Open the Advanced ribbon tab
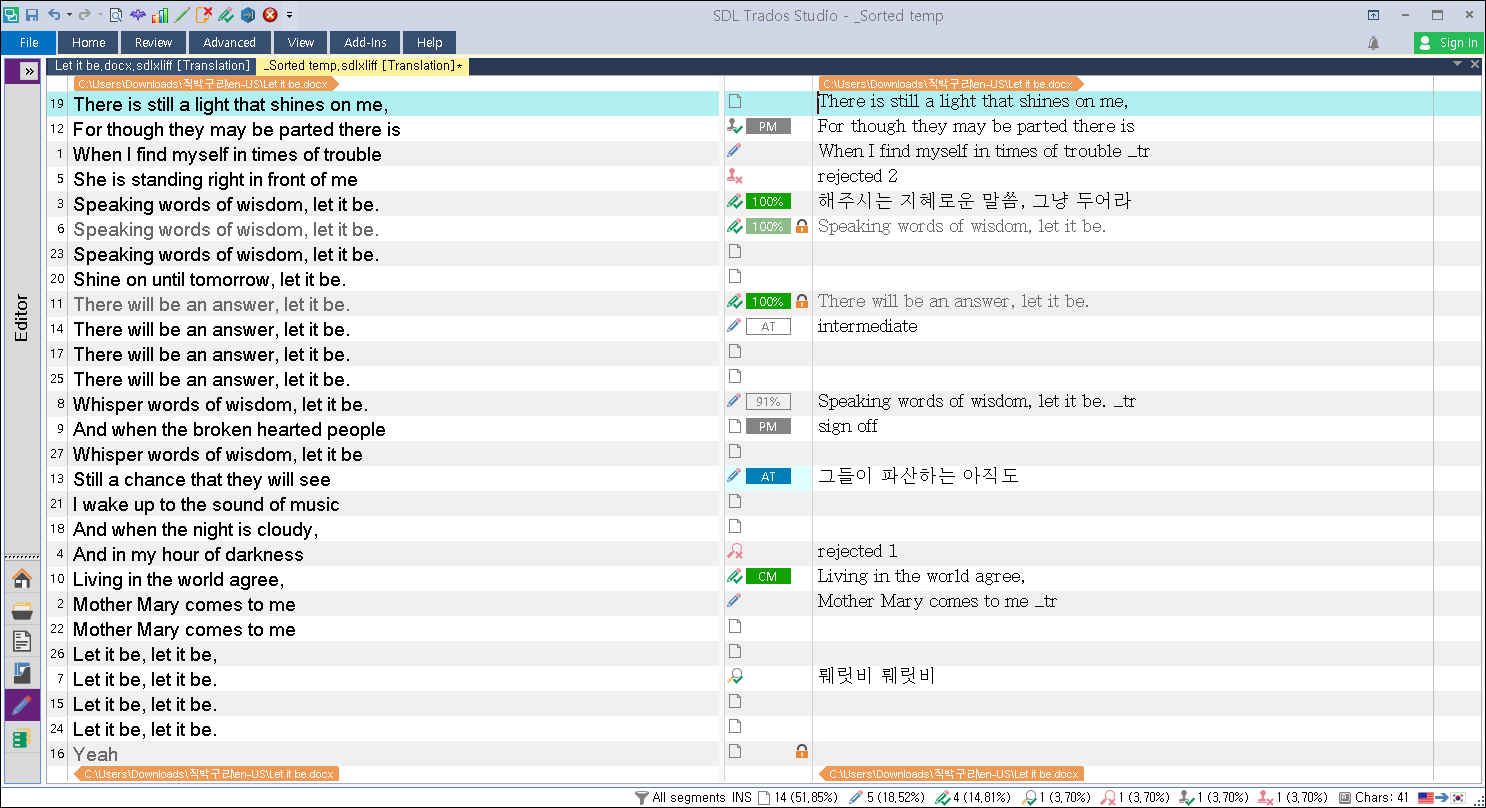The height and width of the screenshot is (808, 1486). click(230, 42)
